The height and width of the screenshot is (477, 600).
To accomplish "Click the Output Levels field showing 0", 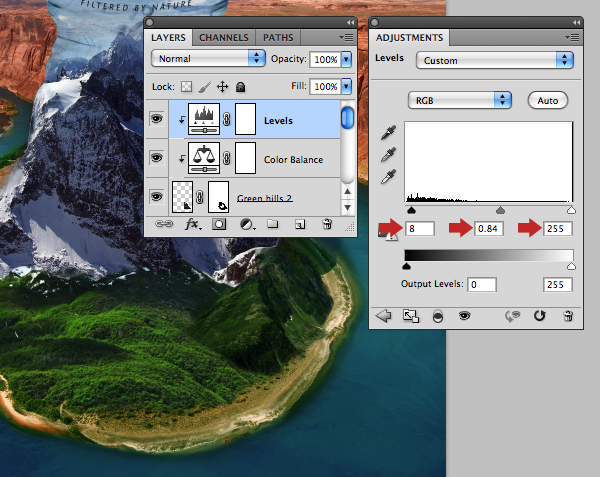I will pos(482,285).
